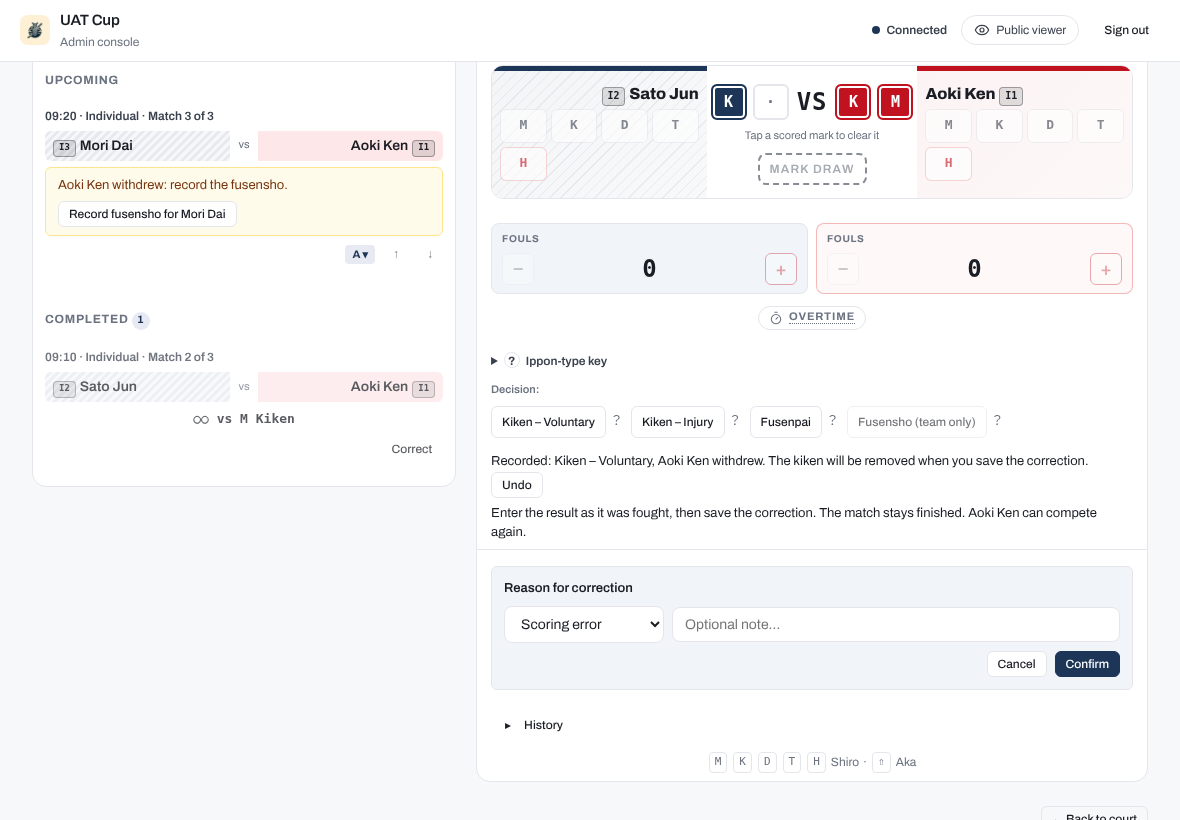The image size is (1180, 820).
Task: Decrease fouls for Sato Jun
Action: pyautogui.click(x=518, y=269)
